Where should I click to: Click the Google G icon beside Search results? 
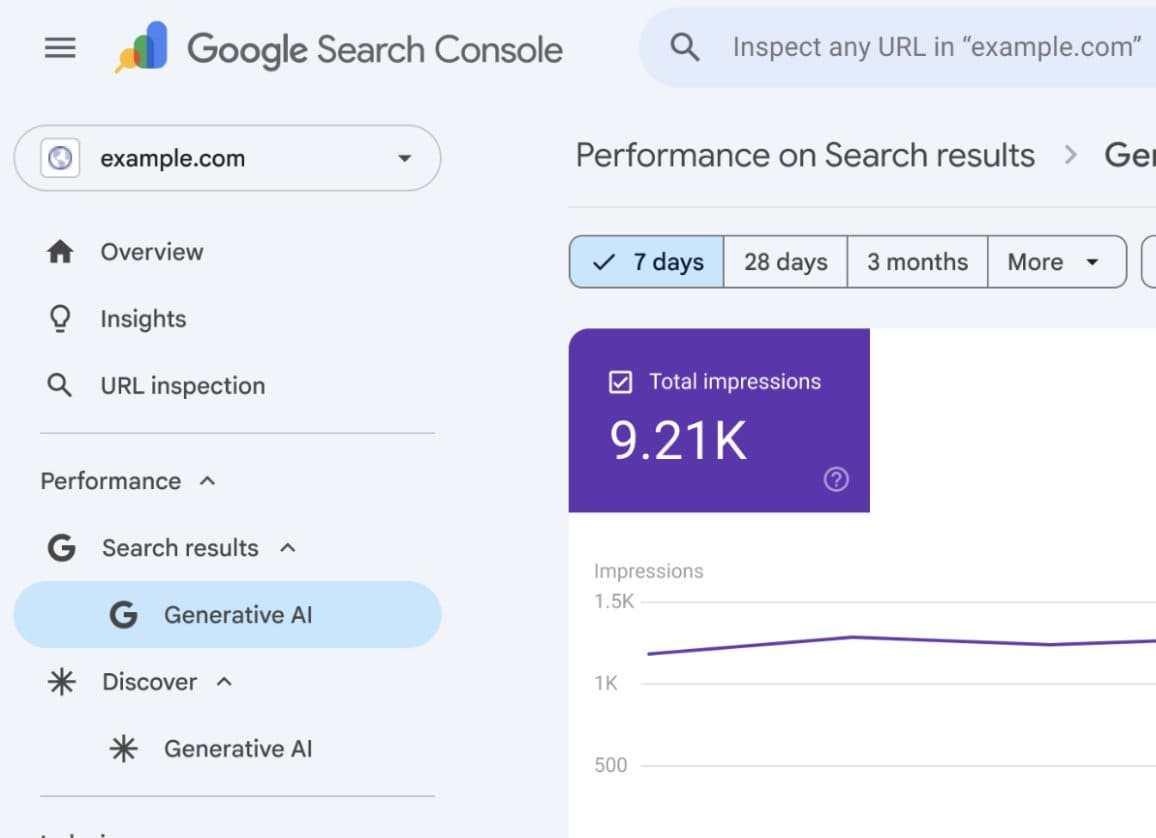click(61, 548)
